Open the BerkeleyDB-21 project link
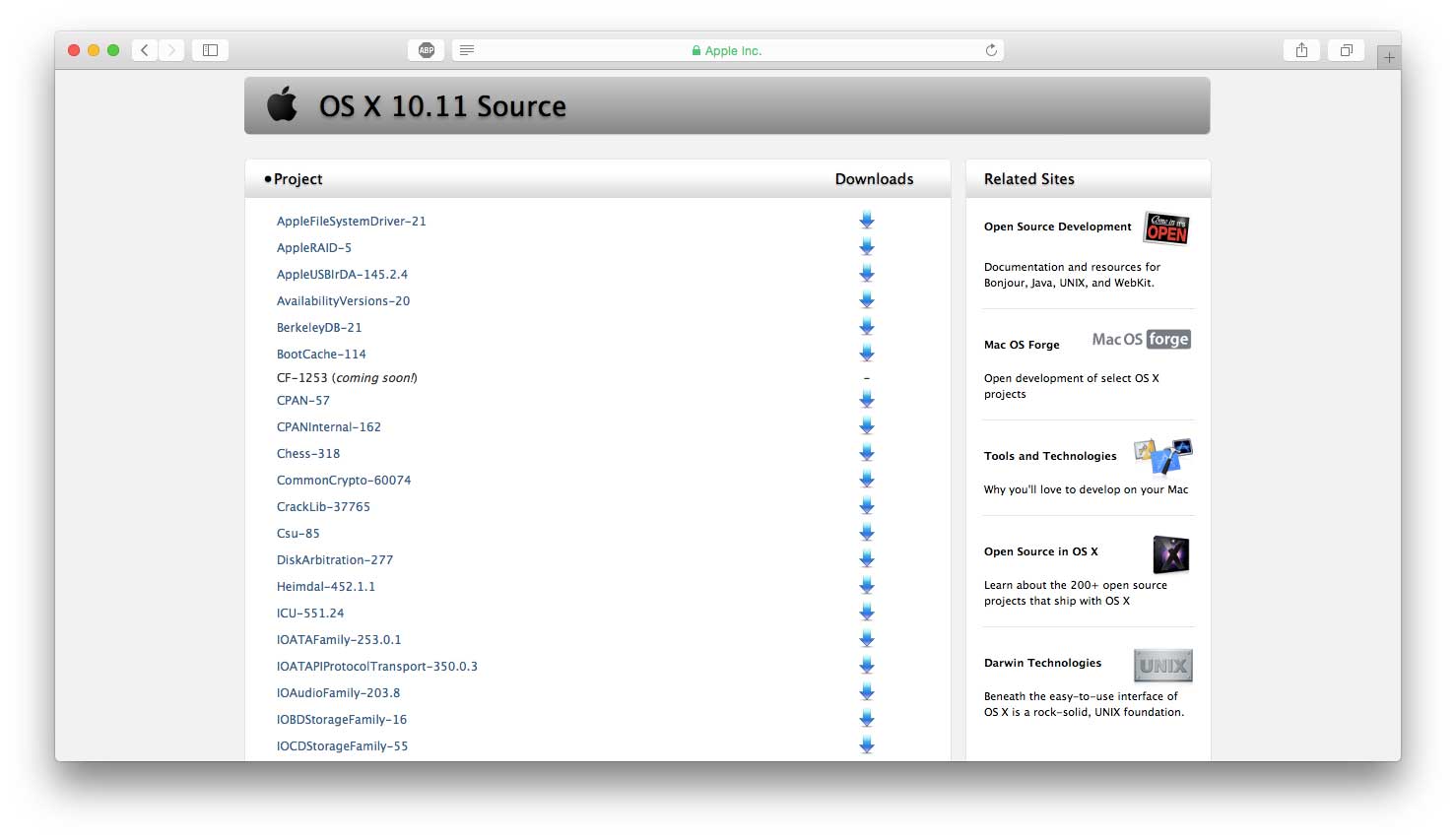Viewport: 1456px width, 840px height. (319, 328)
